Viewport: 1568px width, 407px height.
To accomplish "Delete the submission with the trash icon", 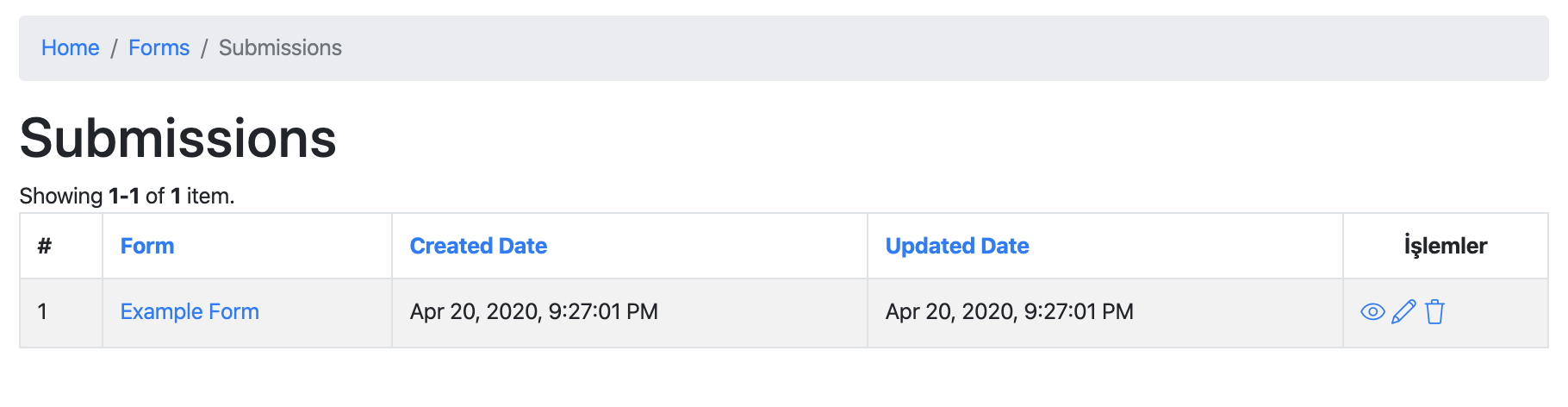I will (x=1434, y=312).
